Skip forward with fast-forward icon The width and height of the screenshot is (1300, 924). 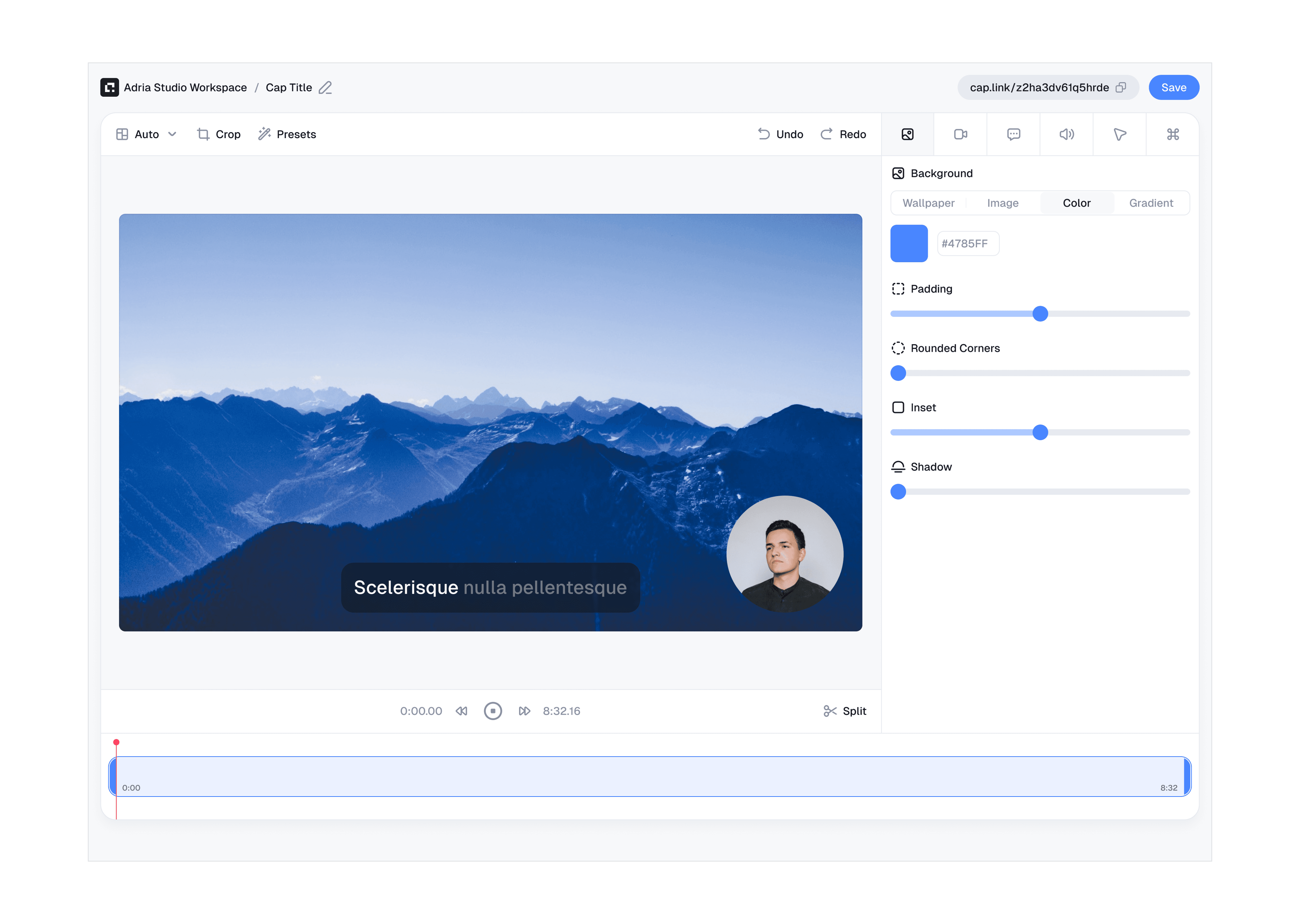pos(524,711)
